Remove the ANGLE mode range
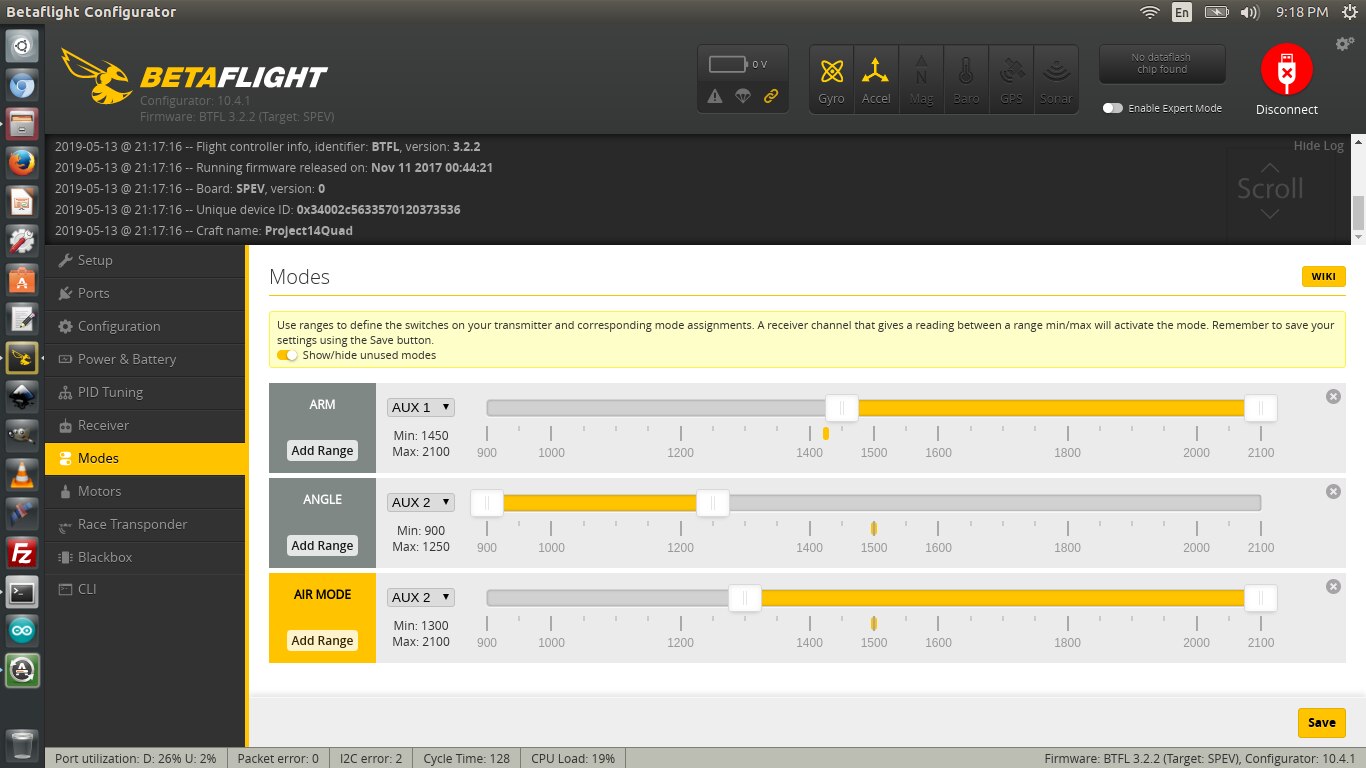This screenshot has width=1366, height=768. pos(1333,491)
